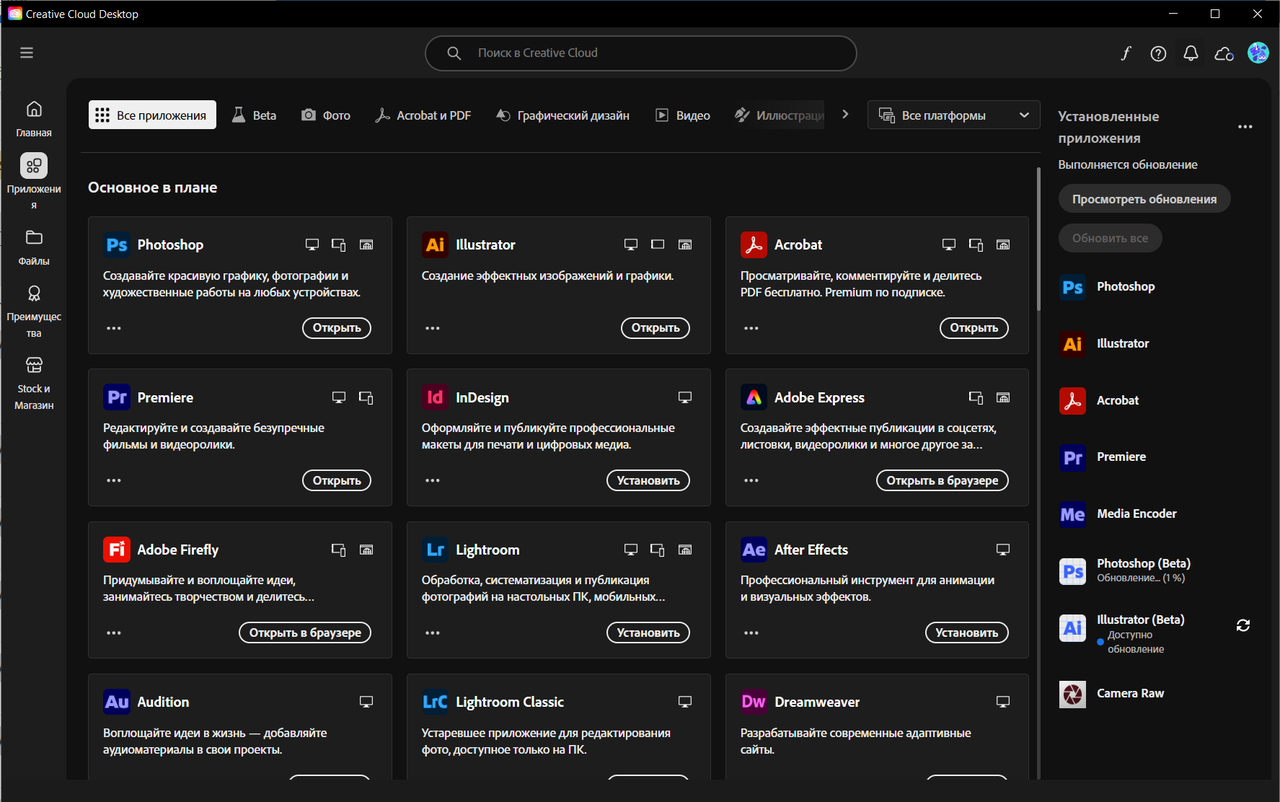This screenshot has width=1280, height=802.
Task: Open the notifications bell icon
Action: (1190, 54)
